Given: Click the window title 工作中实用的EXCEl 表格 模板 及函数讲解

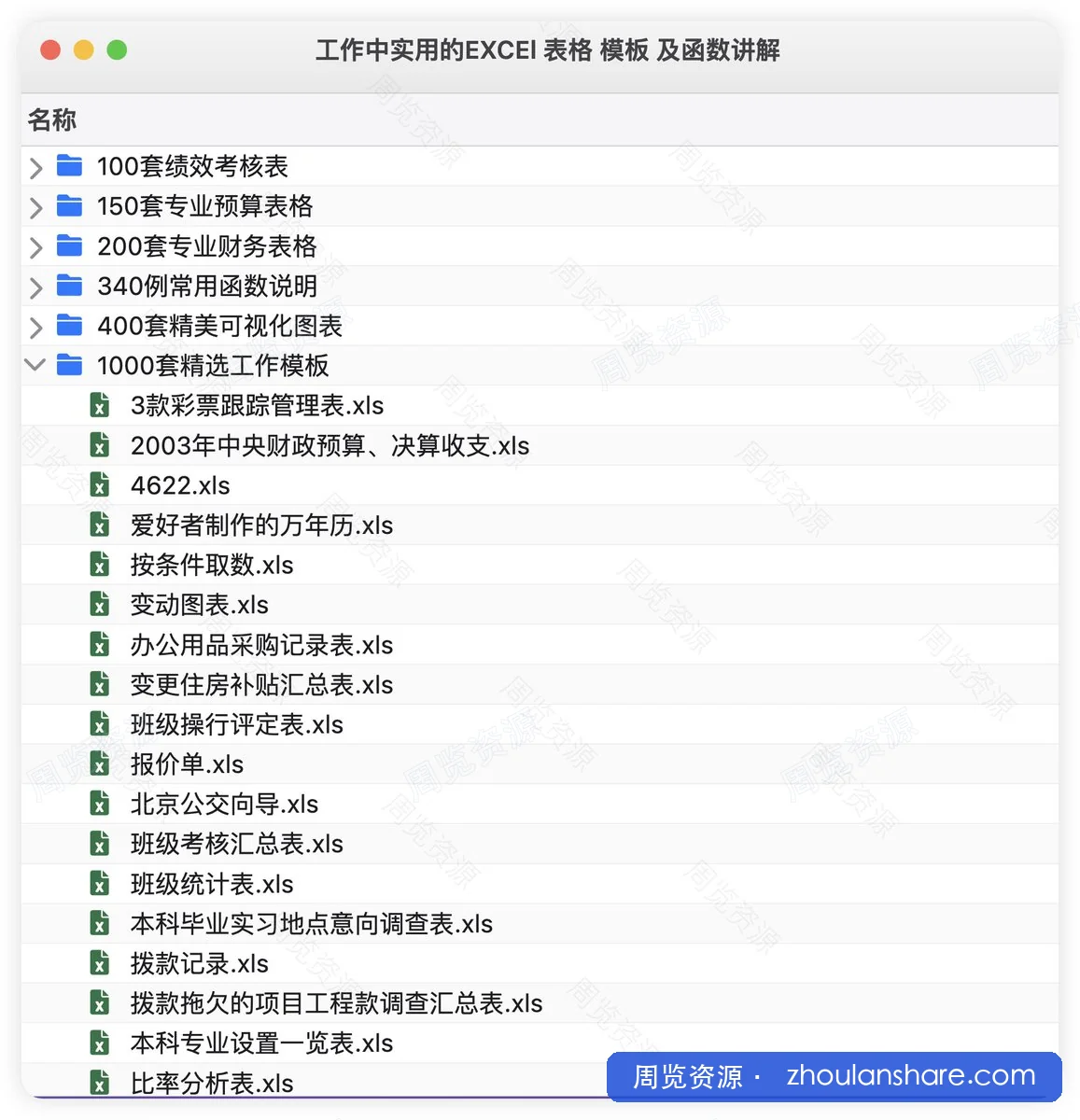Looking at the screenshot, I should [548, 50].
